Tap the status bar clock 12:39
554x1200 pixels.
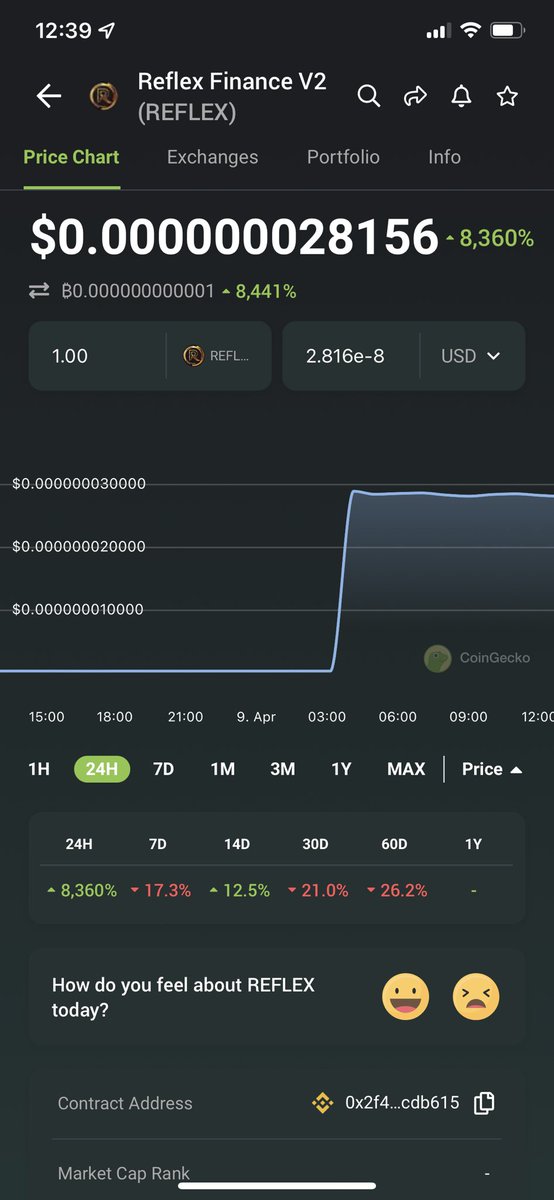point(64,31)
